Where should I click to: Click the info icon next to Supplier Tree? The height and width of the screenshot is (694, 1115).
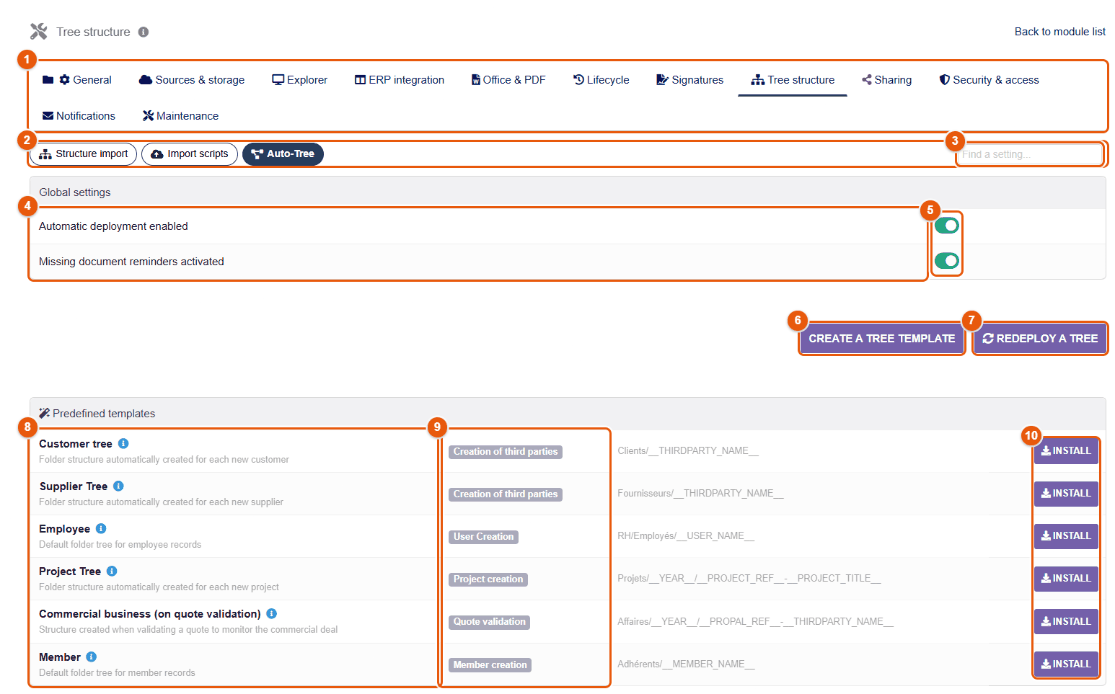[x=118, y=486]
